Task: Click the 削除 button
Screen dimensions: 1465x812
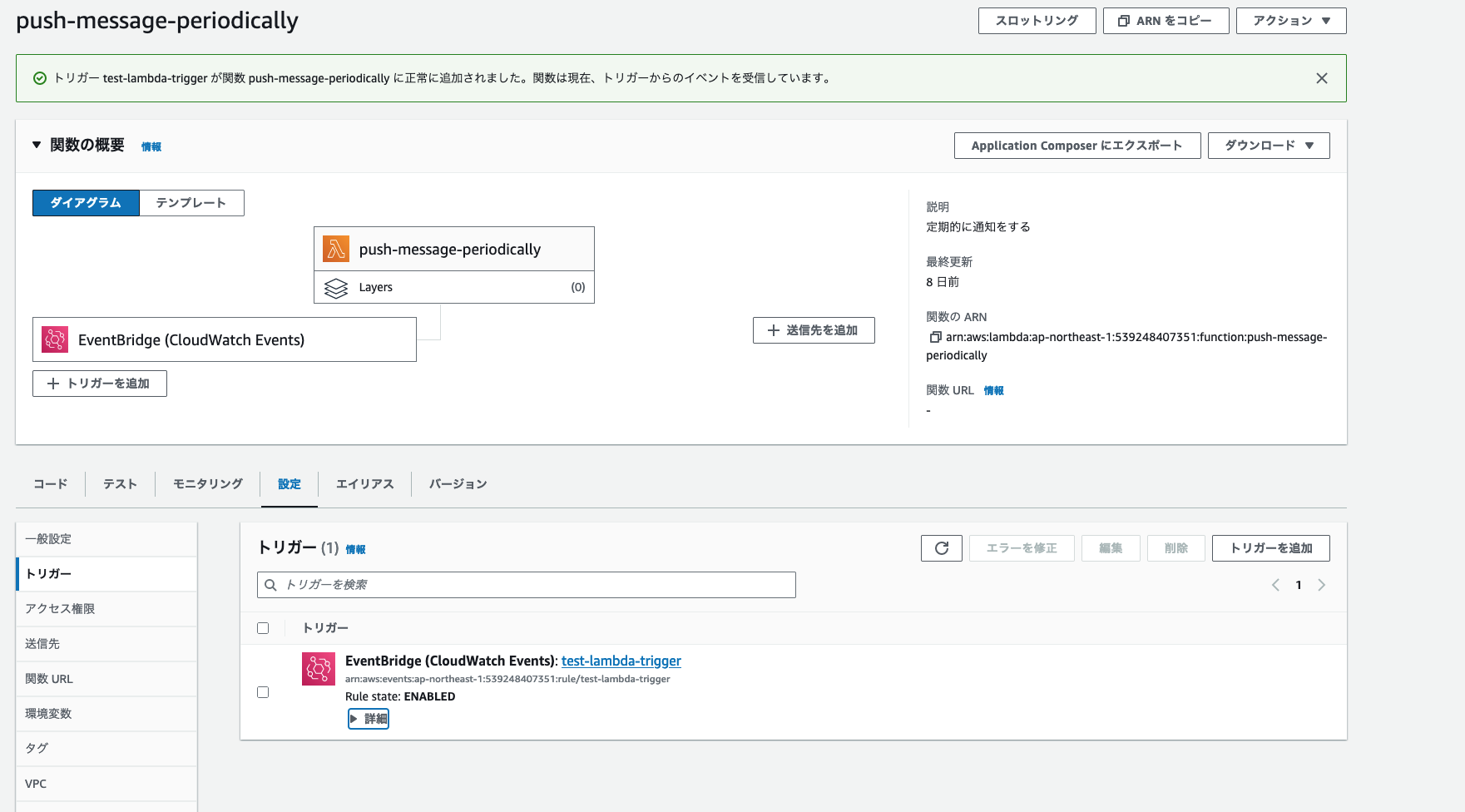Action: tap(1176, 548)
